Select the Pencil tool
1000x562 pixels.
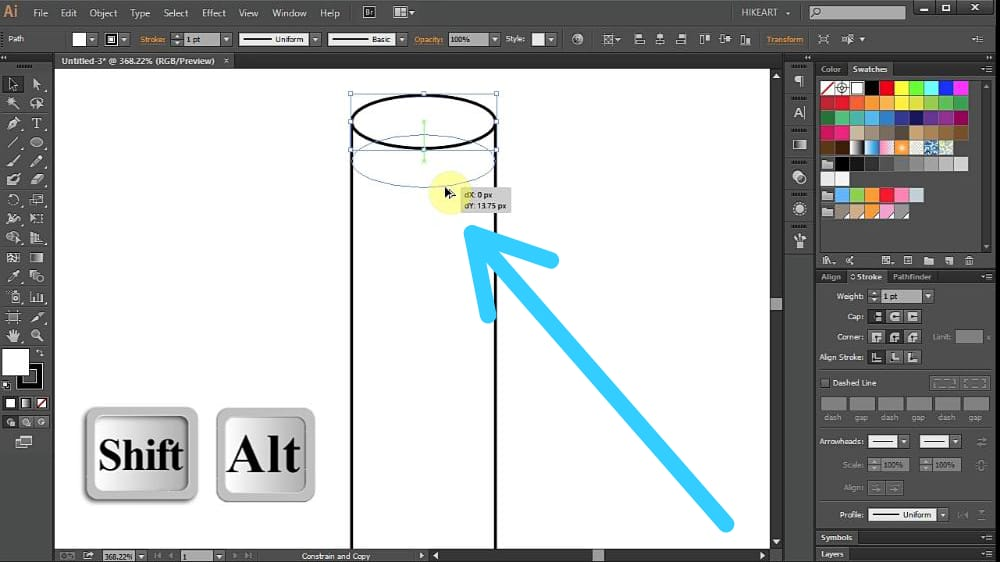[x=36, y=161]
